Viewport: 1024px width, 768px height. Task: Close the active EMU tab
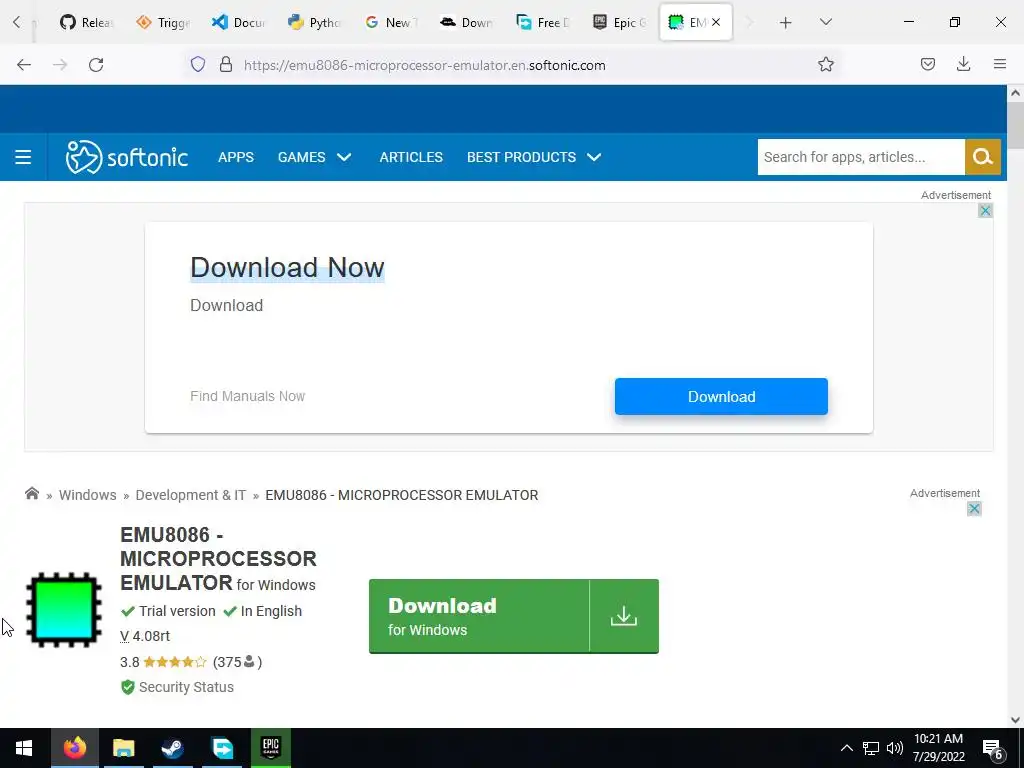pyautogui.click(x=716, y=22)
